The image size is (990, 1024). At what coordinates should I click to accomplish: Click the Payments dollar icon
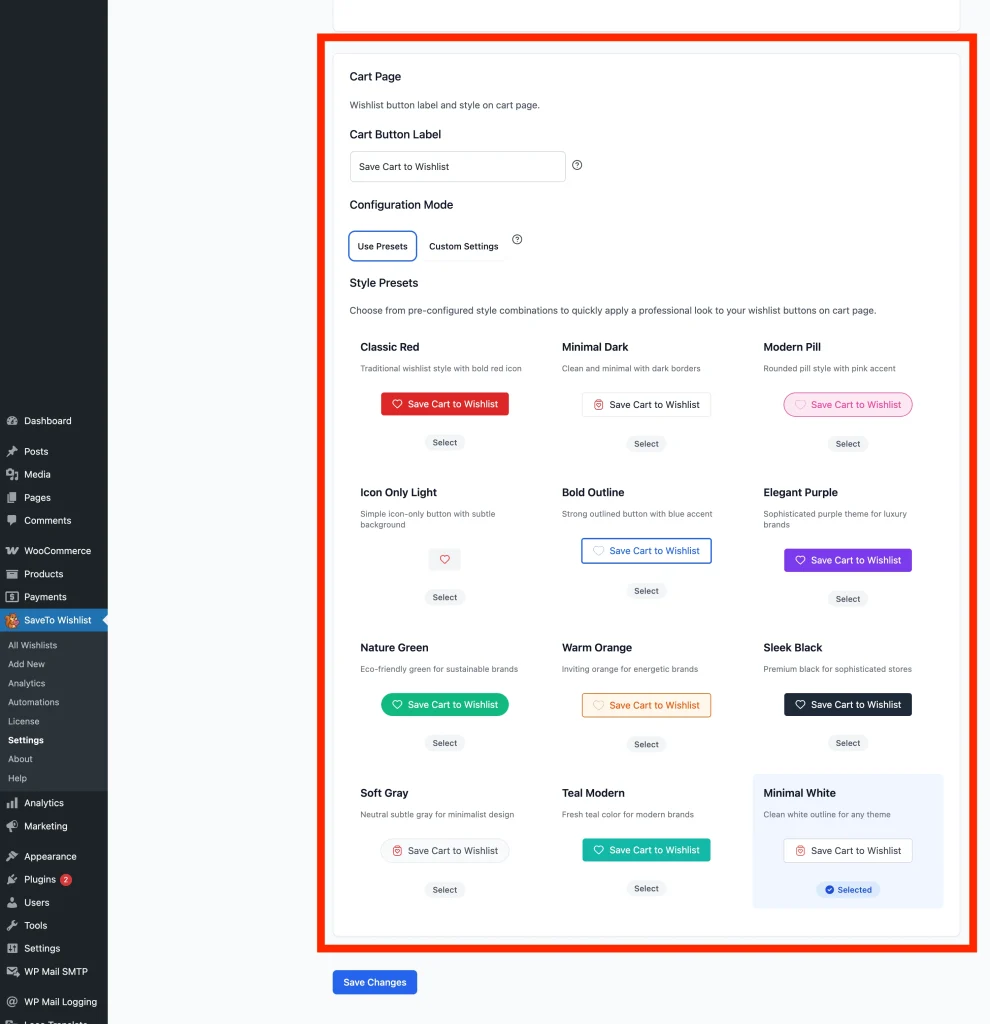pos(12,597)
